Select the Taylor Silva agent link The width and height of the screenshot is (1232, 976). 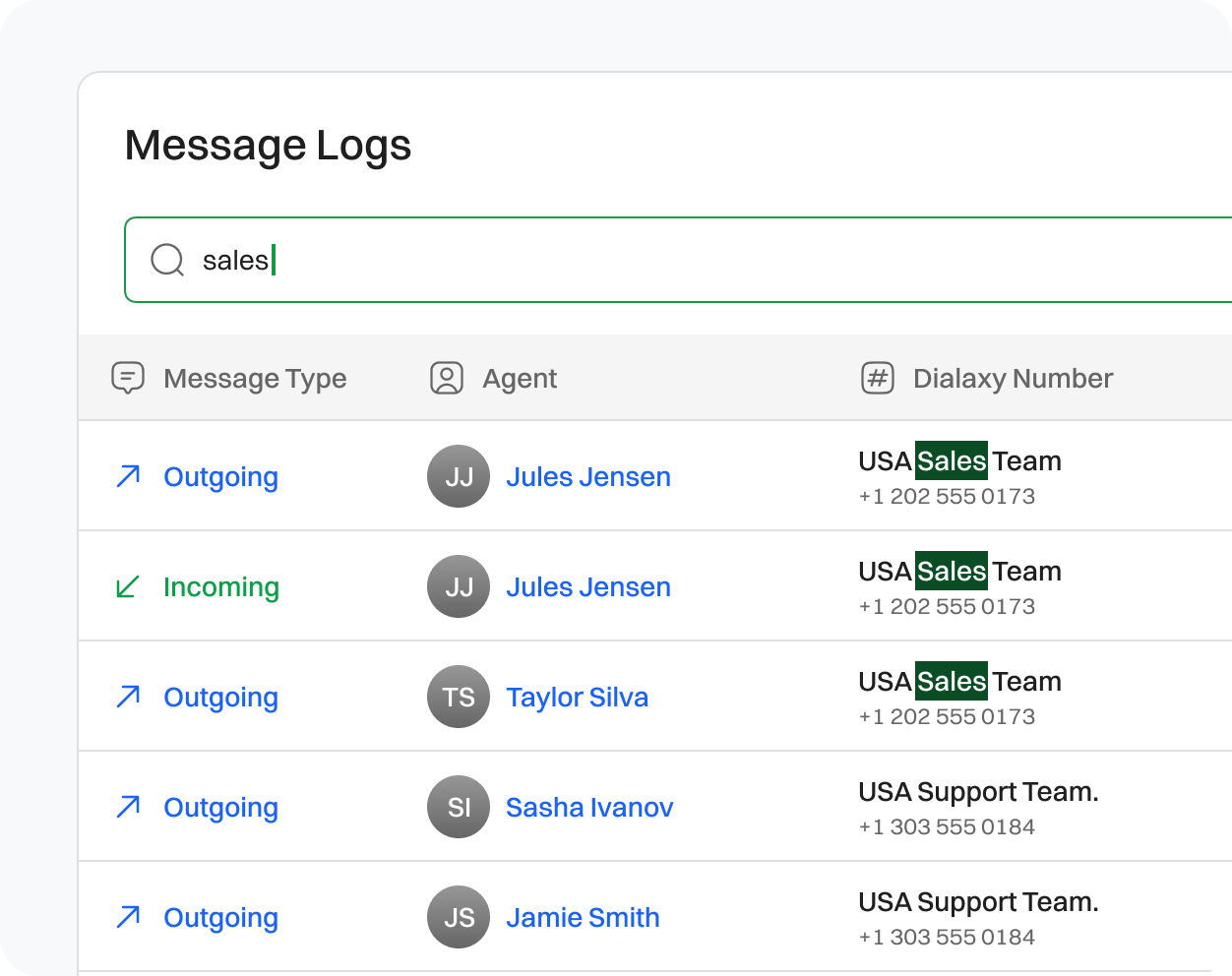[x=578, y=697]
